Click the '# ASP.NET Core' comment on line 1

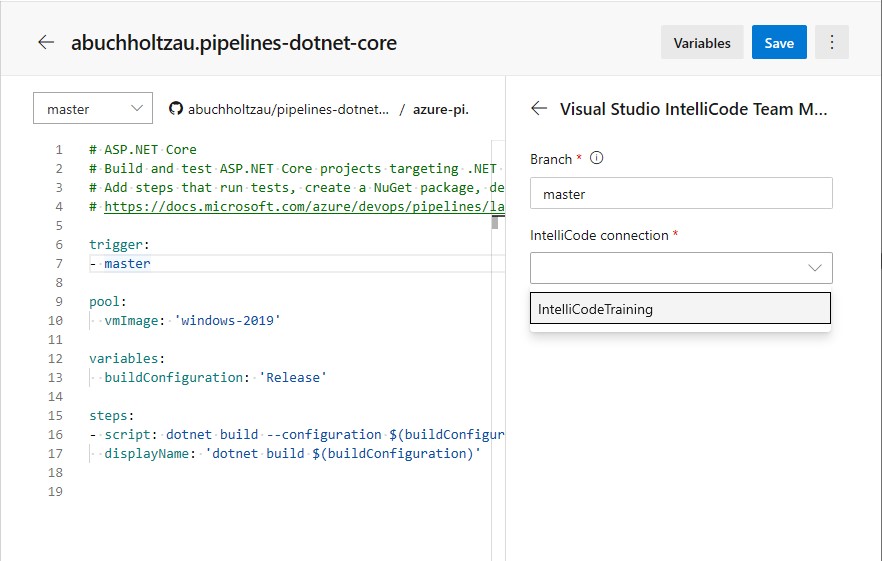point(143,150)
